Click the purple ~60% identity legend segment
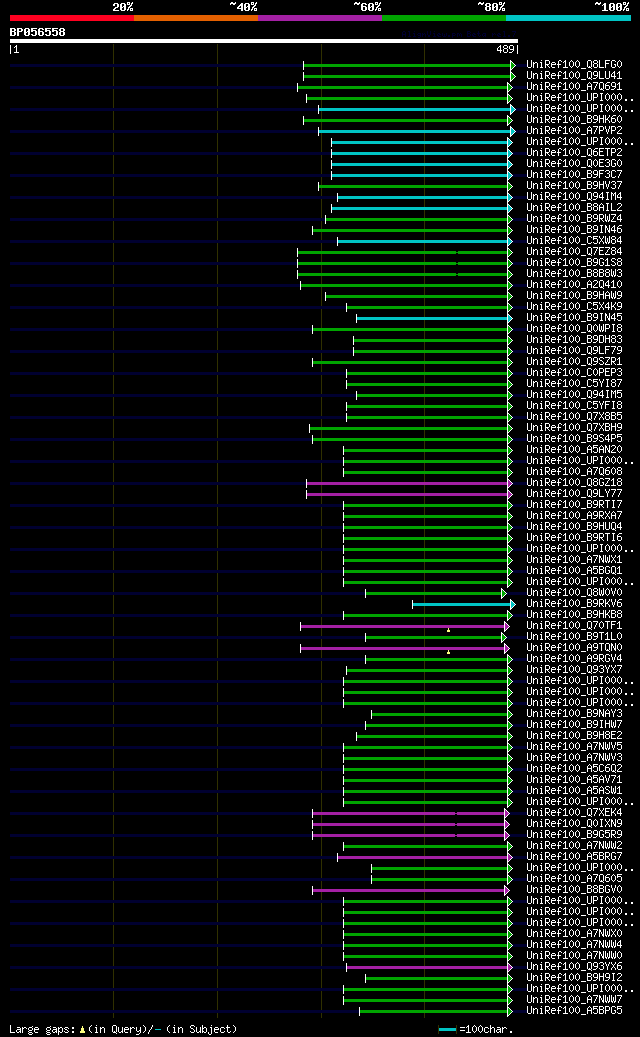Image resolution: width=640 pixels, height=1037 pixels. coord(320,18)
